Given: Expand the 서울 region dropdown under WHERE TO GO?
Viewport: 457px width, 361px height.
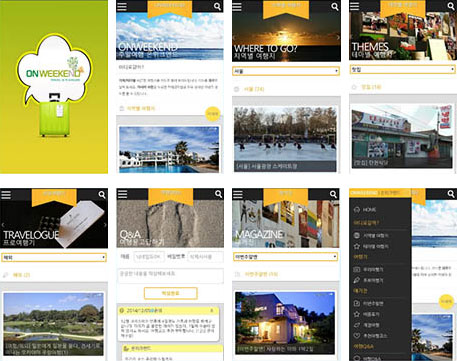Looking at the screenshot, I should tap(286, 71).
